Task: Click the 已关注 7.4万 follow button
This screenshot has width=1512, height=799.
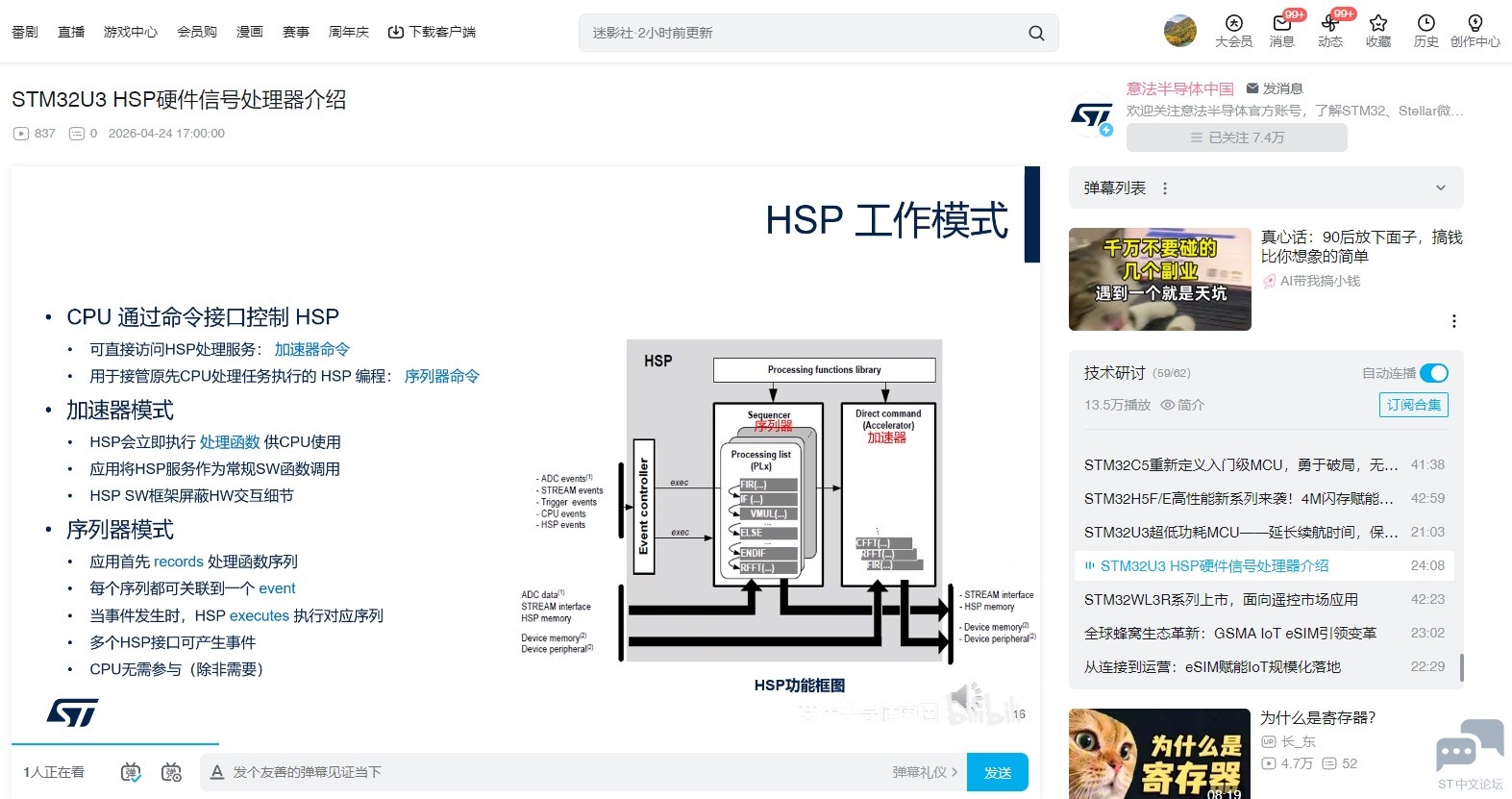Action: click(x=1237, y=137)
